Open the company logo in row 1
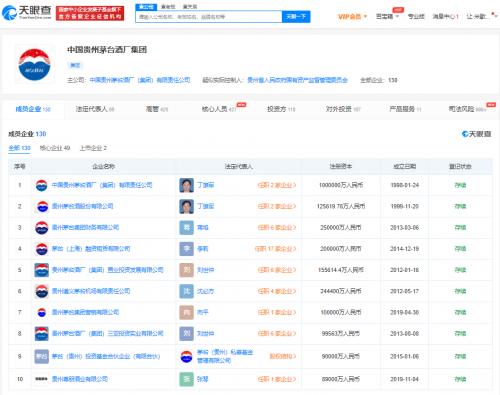The image size is (500, 395). pos(42,185)
